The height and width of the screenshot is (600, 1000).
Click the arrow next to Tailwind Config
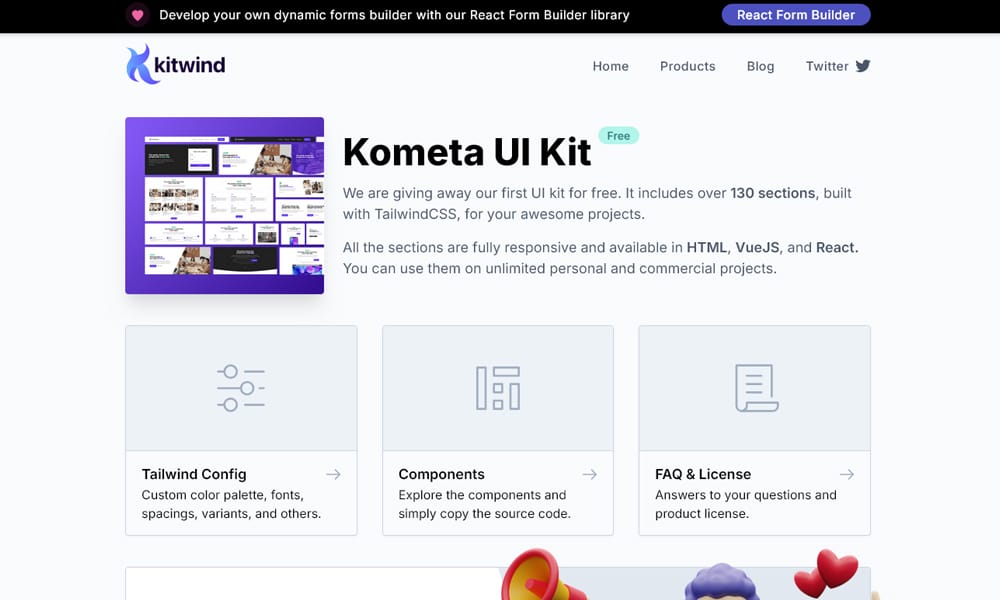pos(334,474)
